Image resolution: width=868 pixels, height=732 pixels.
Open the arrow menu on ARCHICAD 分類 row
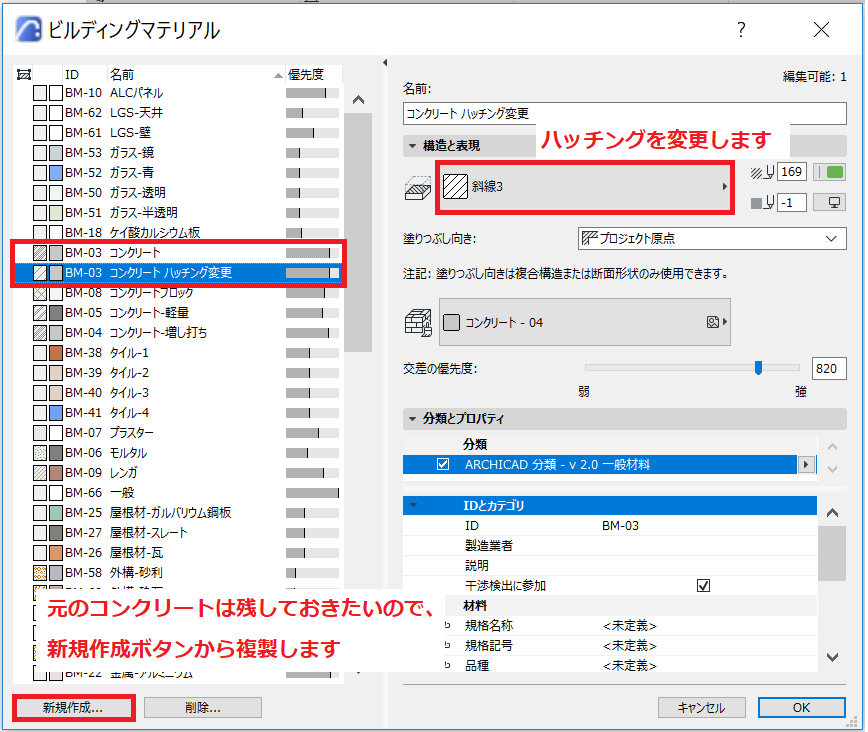coord(806,465)
